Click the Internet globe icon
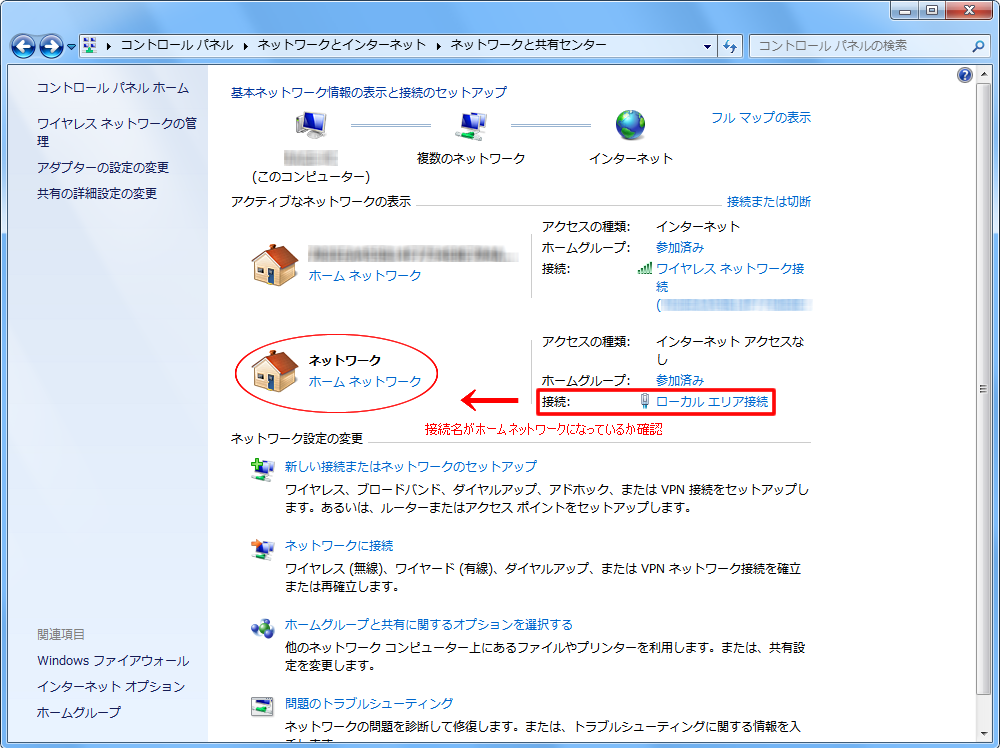 click(631, 125)
